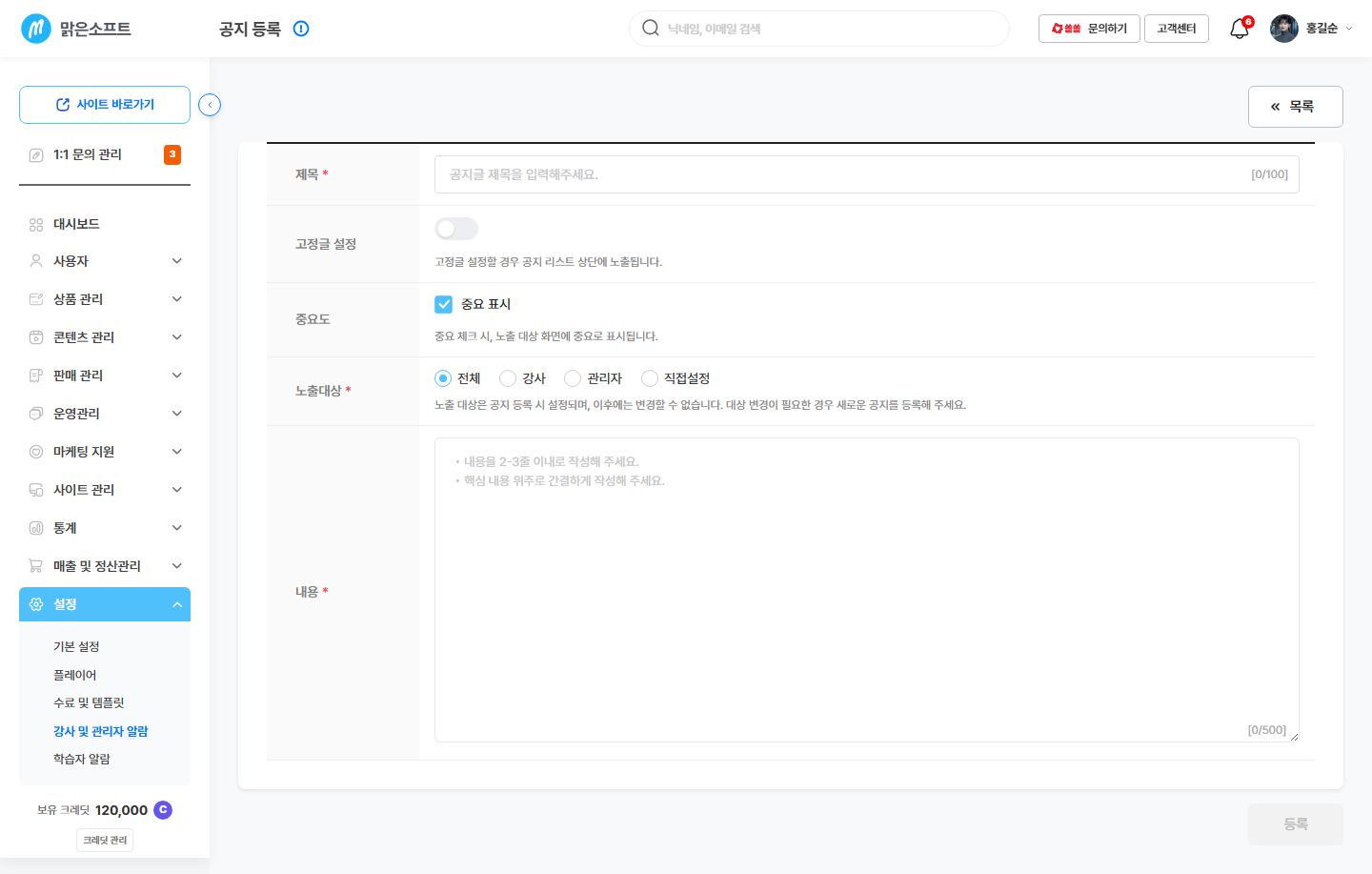This screenshot has height=874, width=1372.
Task: Click the 설정 gear icon
Action: (x=36, y=604)
